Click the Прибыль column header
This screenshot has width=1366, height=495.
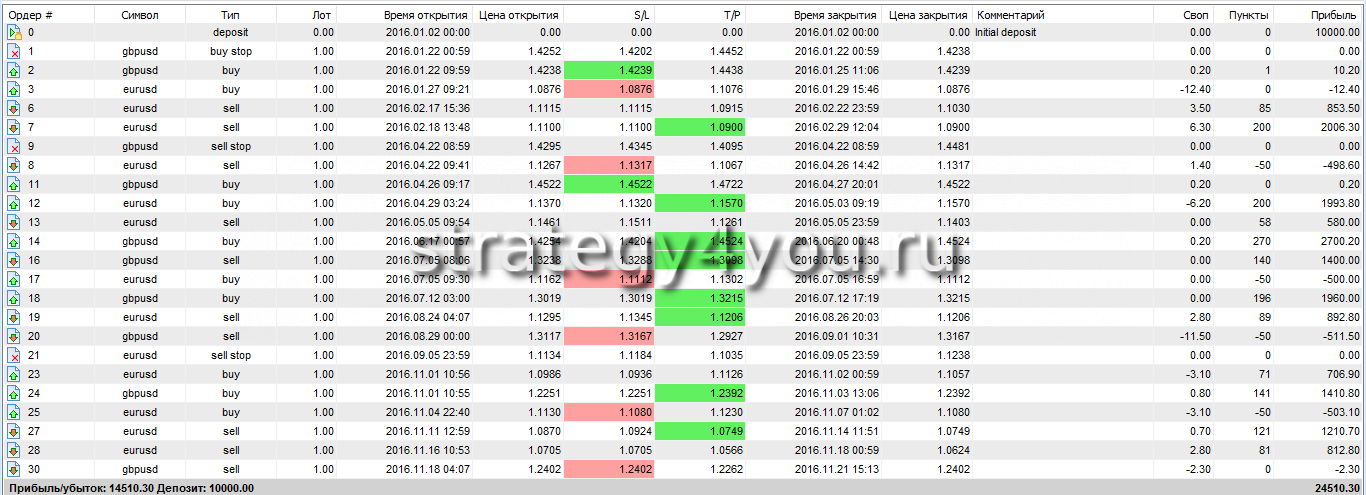1333,15
